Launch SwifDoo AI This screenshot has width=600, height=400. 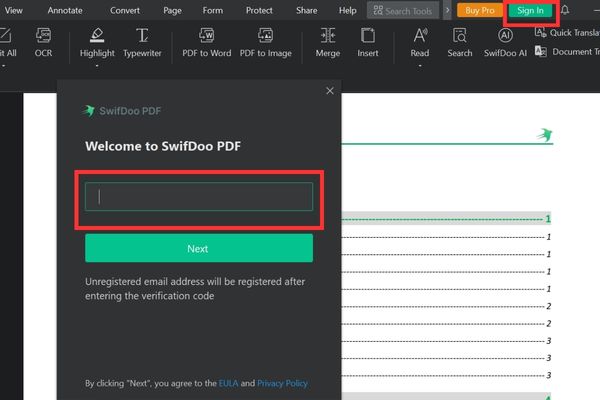point(505,42)
